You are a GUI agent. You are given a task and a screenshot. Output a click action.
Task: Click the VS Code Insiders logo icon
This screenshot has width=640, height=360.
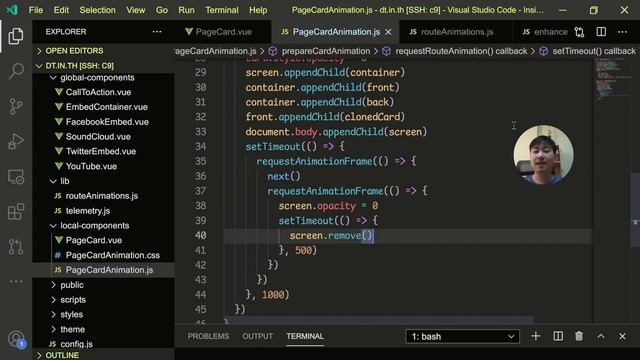pyautogui.click(x=12, y=10)
